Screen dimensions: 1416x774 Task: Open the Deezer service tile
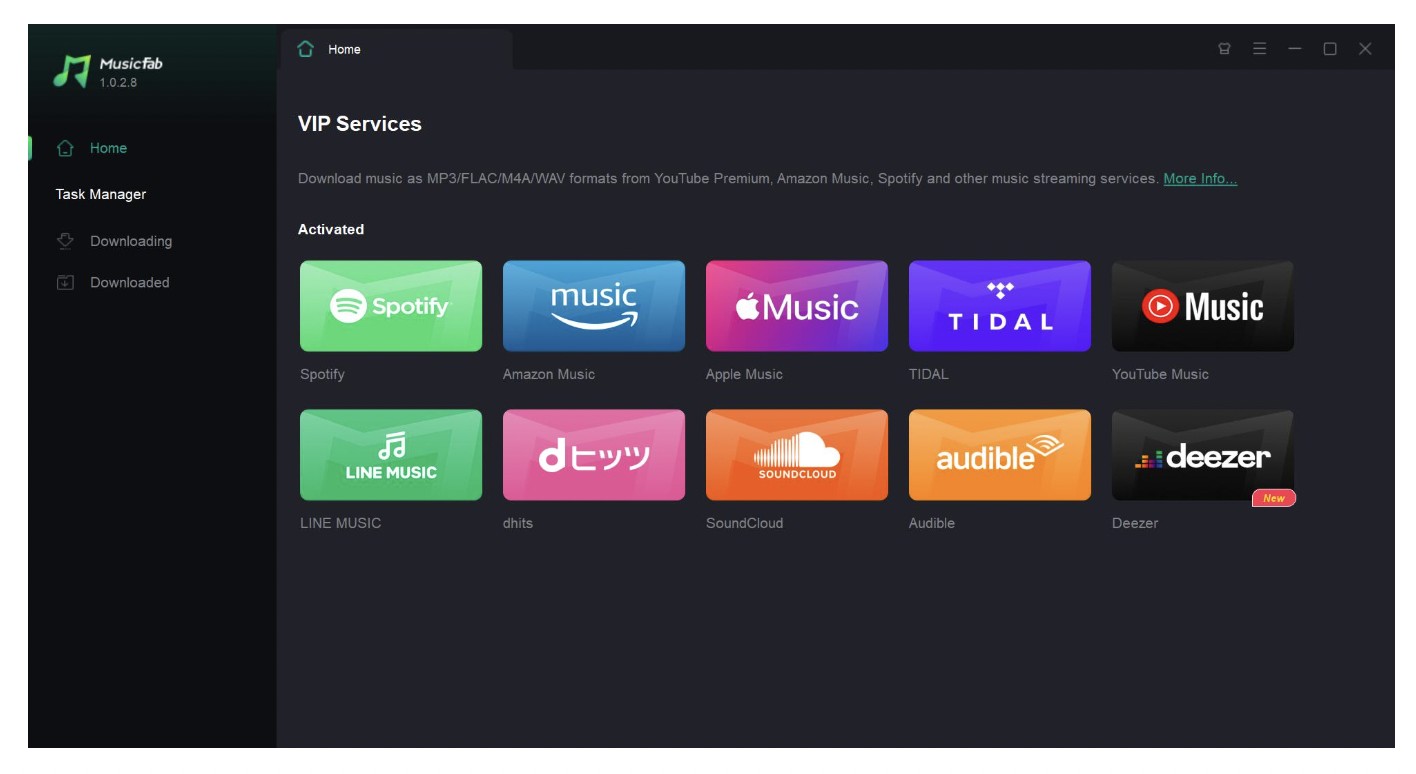pyautogui.click(x=1203, y=455)
